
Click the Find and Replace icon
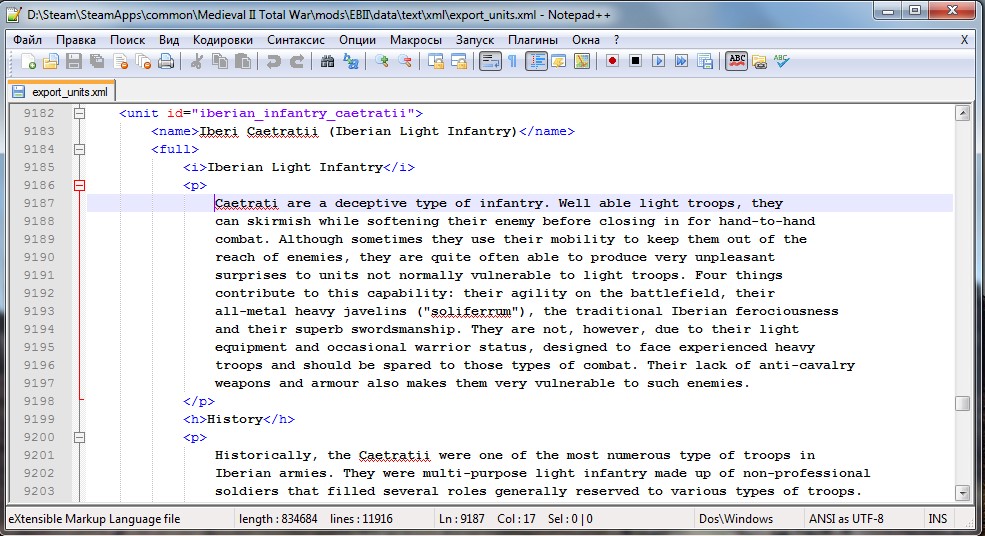tap(351, 62)
